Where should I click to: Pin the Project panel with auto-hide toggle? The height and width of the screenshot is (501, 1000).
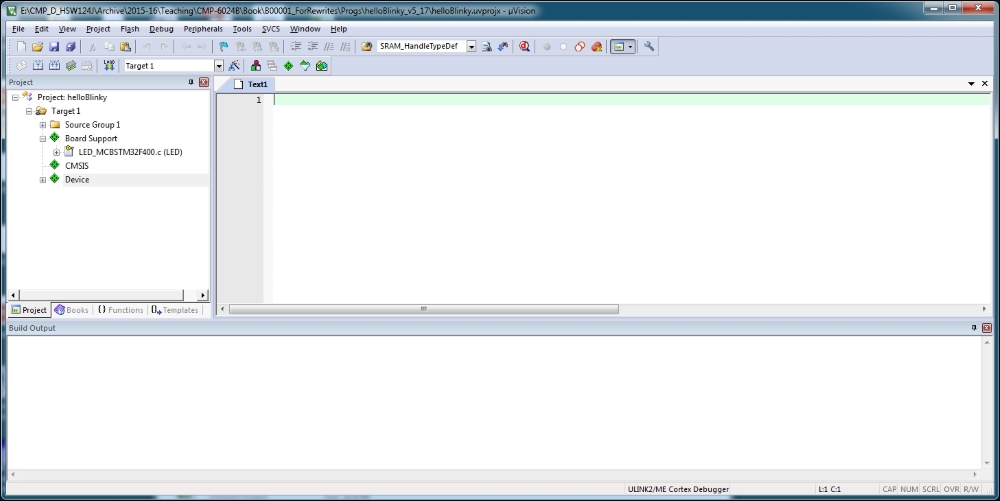pyautogui.click(x=191, y=82)
